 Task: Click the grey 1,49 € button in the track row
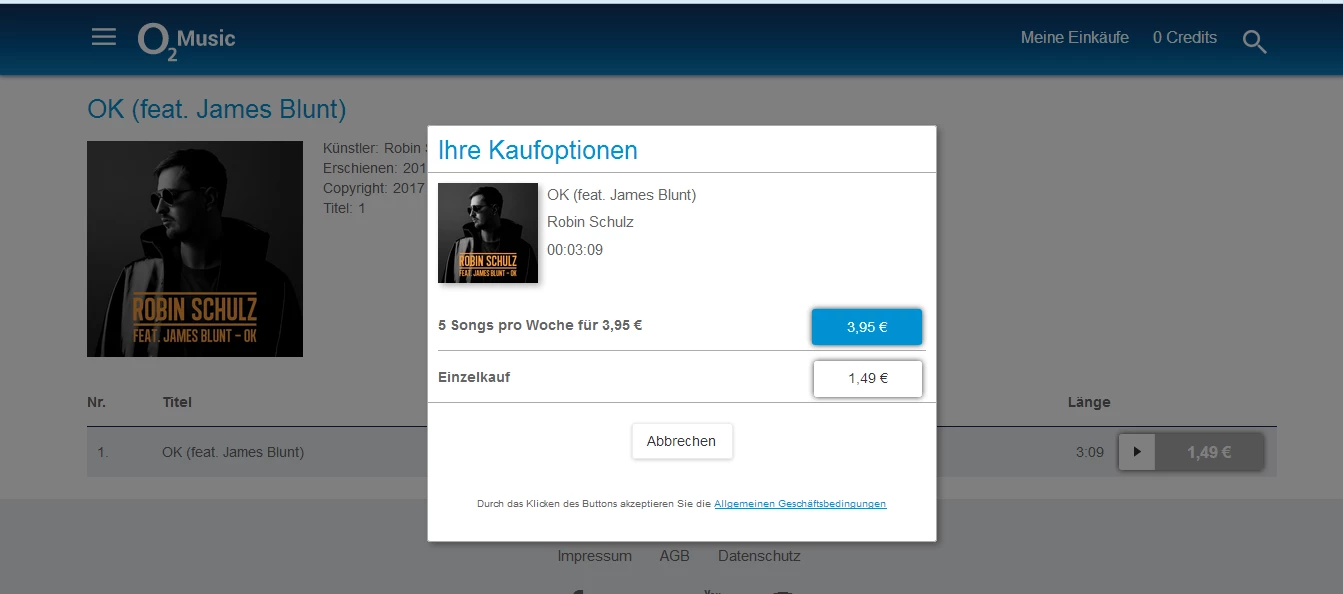click(x=1209, y=452)
